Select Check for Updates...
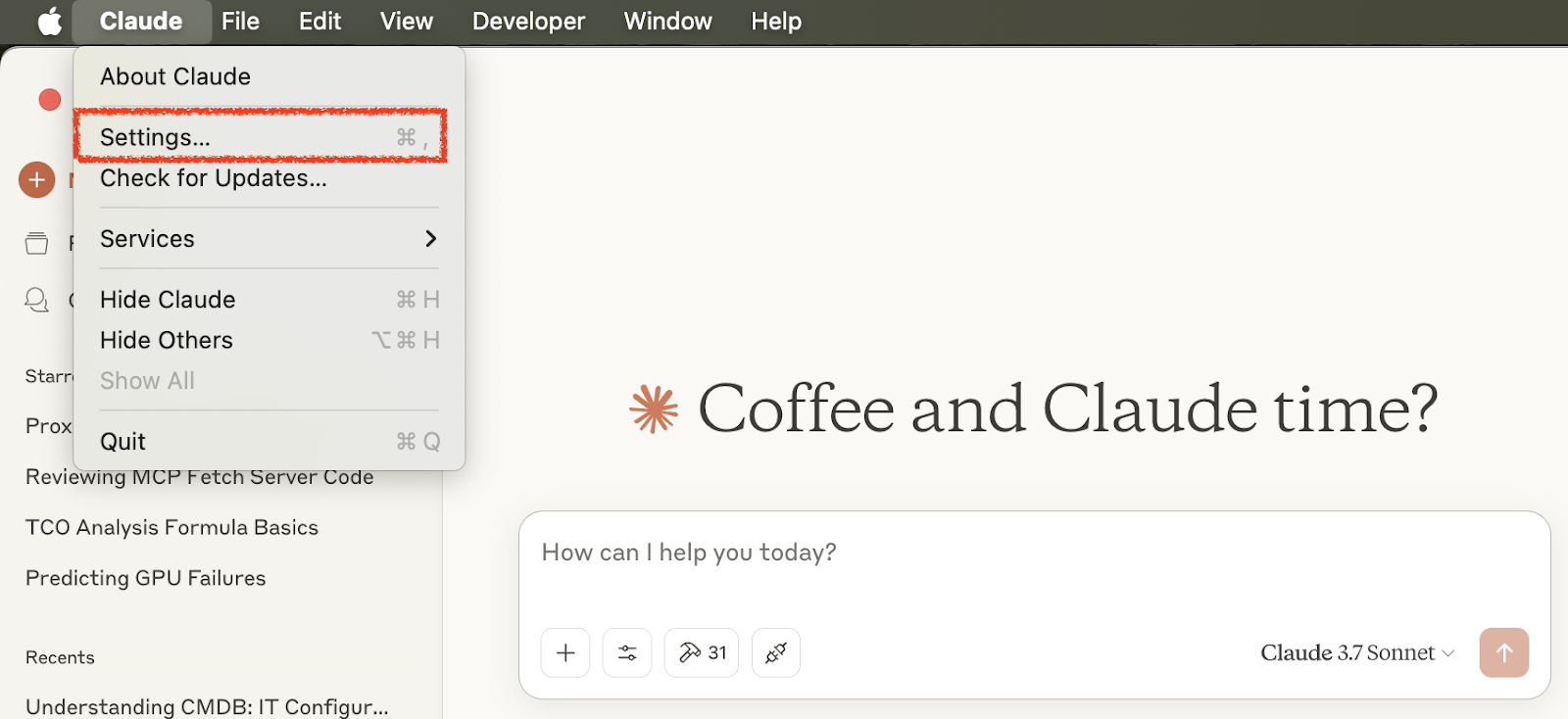The width and height of the screenshot is (1568, 719). click(269, 178)
